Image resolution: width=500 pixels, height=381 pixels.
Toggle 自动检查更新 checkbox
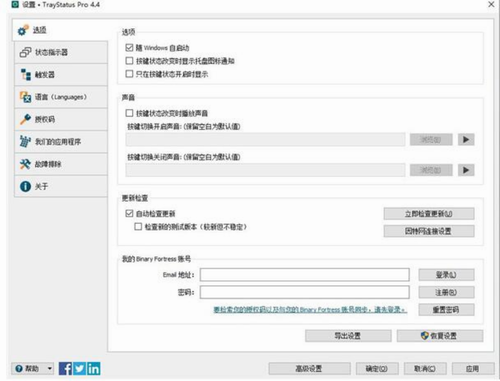(129, 213)
